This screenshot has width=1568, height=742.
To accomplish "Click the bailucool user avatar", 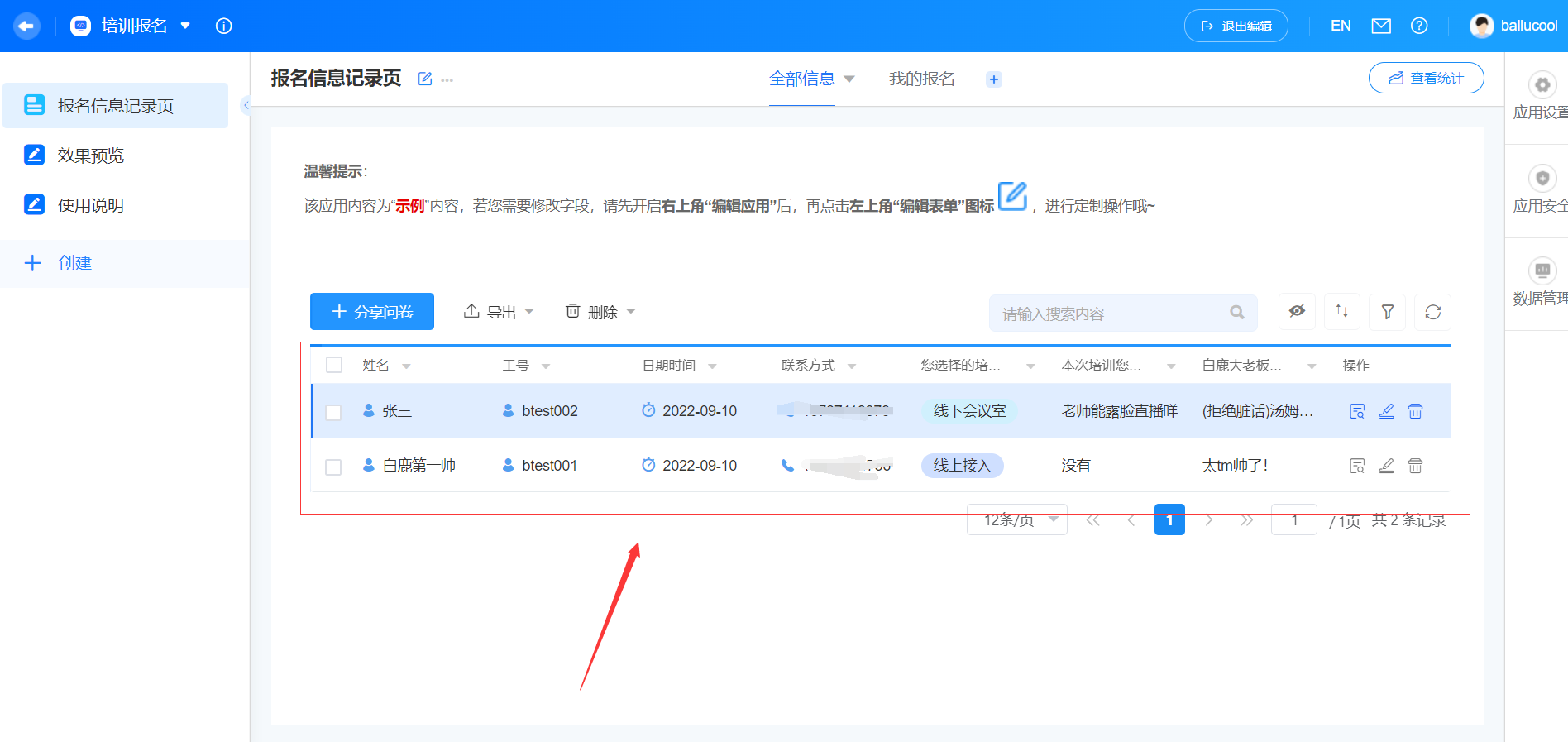I will coord(1481,26).
